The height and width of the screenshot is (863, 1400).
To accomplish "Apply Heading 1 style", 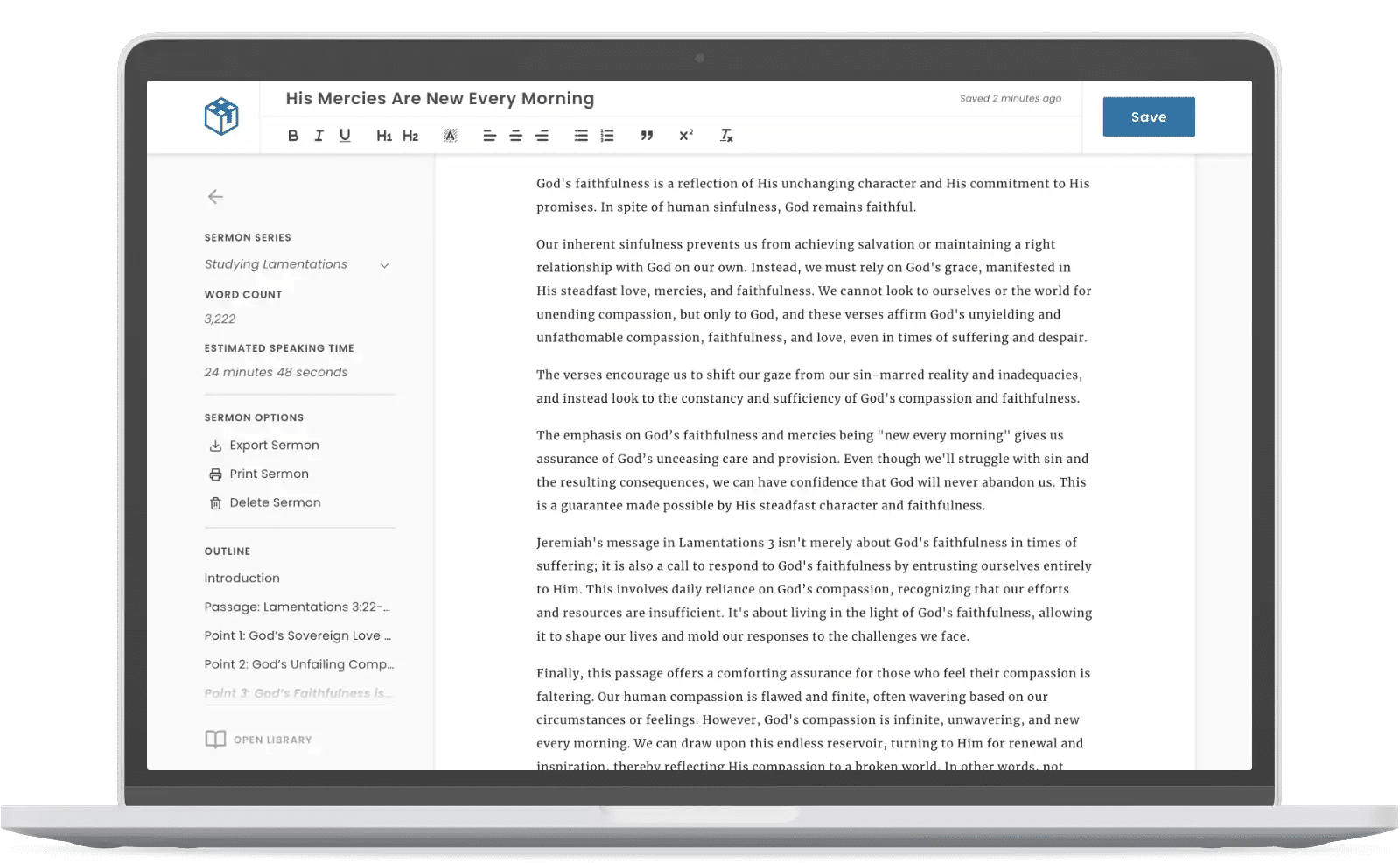I will tap(383, 136).
